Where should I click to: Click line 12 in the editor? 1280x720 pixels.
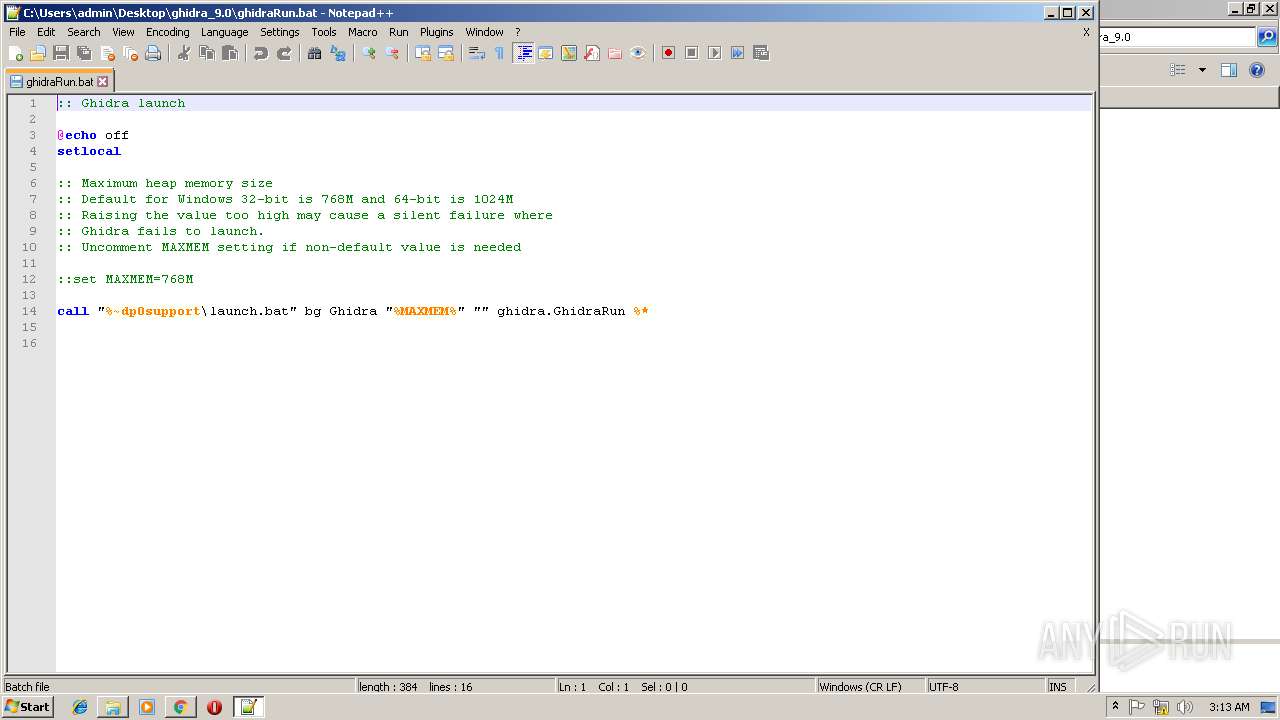[125, 279]
